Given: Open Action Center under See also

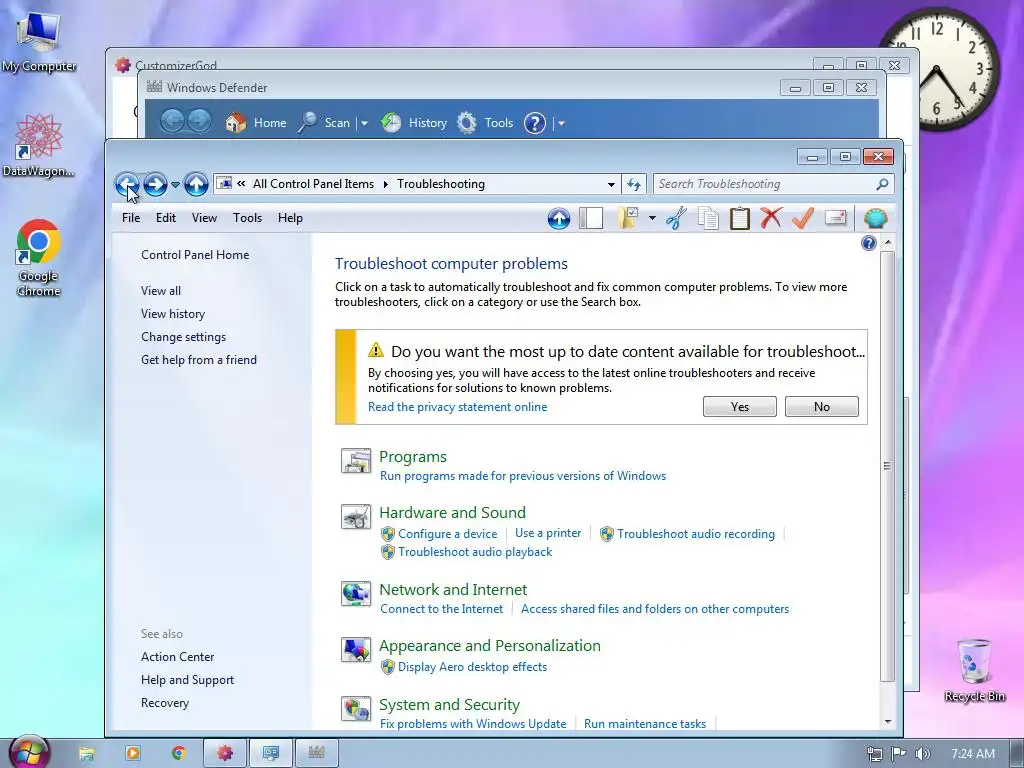Looking at the screenshot, I should (178, 657).
